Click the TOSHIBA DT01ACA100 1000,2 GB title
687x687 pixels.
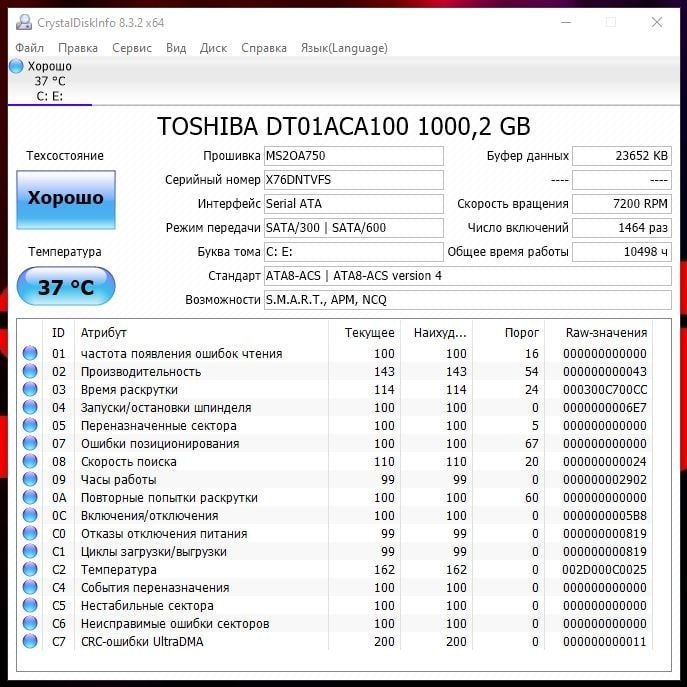[344, 126]
